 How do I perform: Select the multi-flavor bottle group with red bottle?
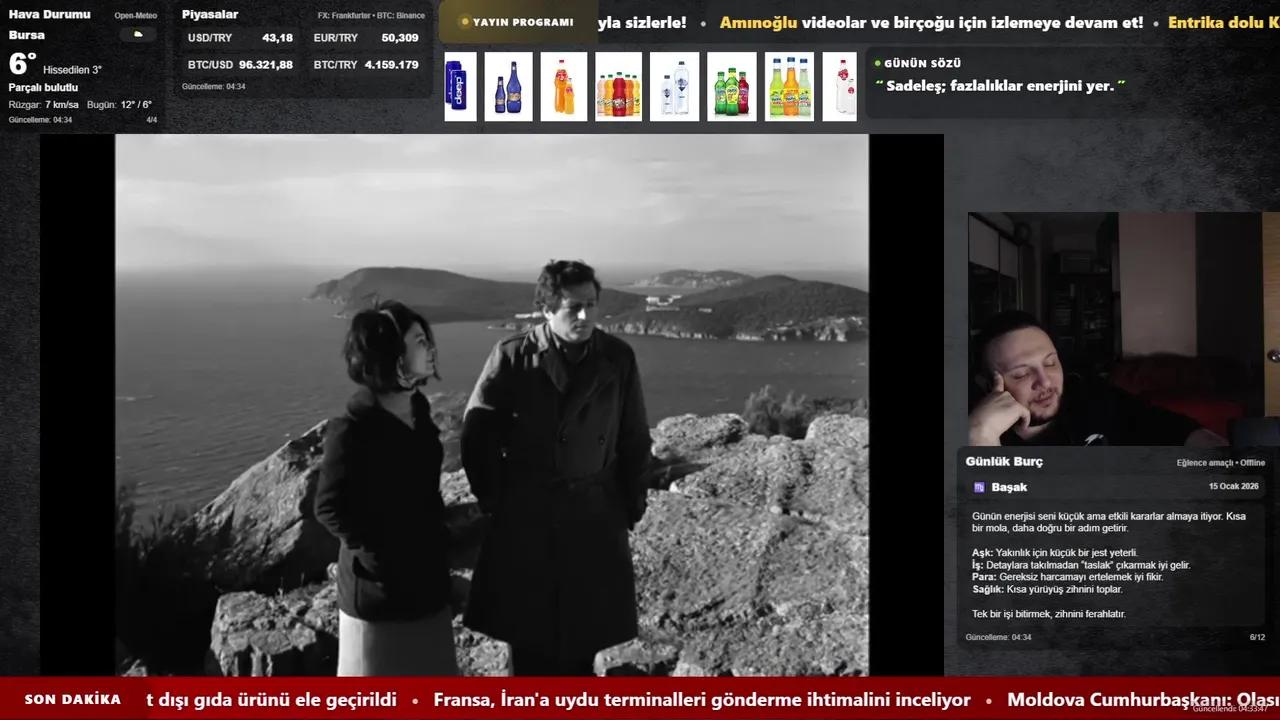tap(618, 87)
